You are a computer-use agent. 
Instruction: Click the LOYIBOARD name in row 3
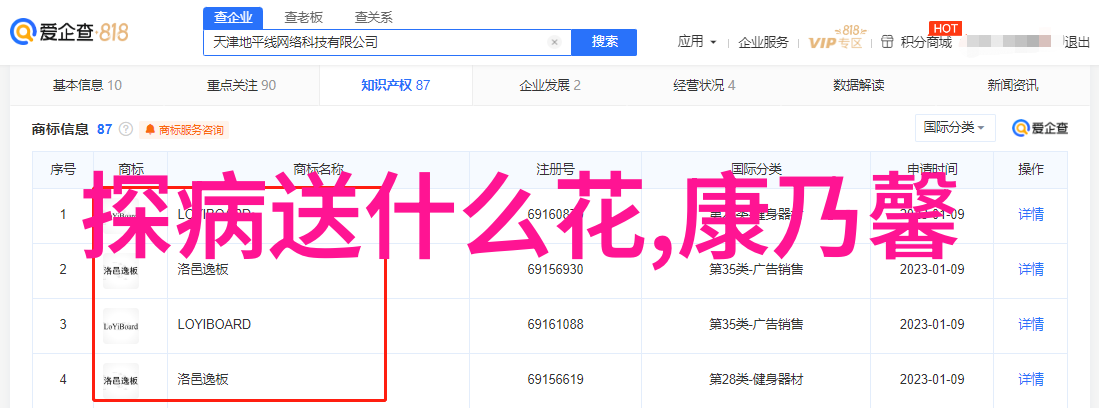[214, 325]
